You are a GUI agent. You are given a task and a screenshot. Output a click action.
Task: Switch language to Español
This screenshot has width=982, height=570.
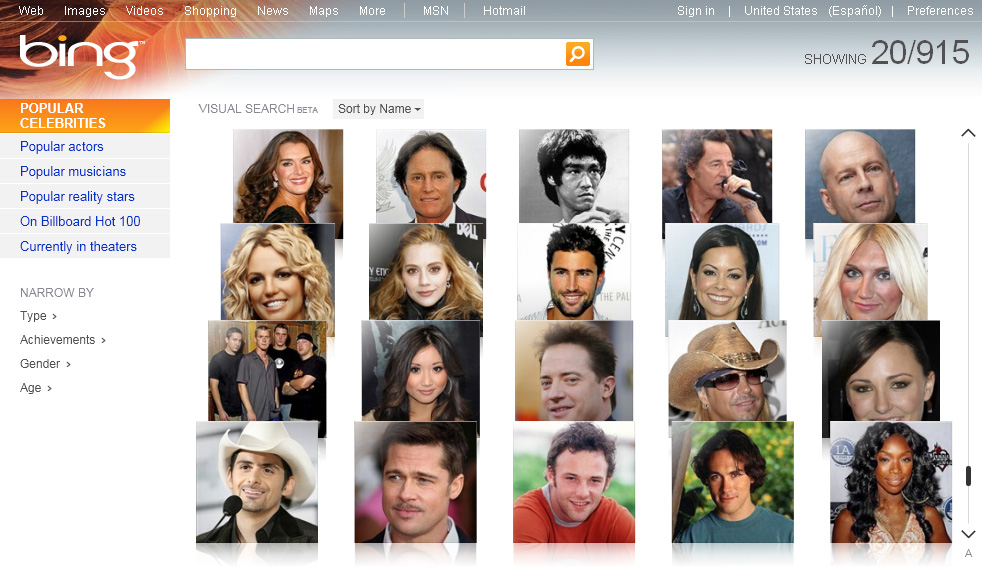pos(854,11)
